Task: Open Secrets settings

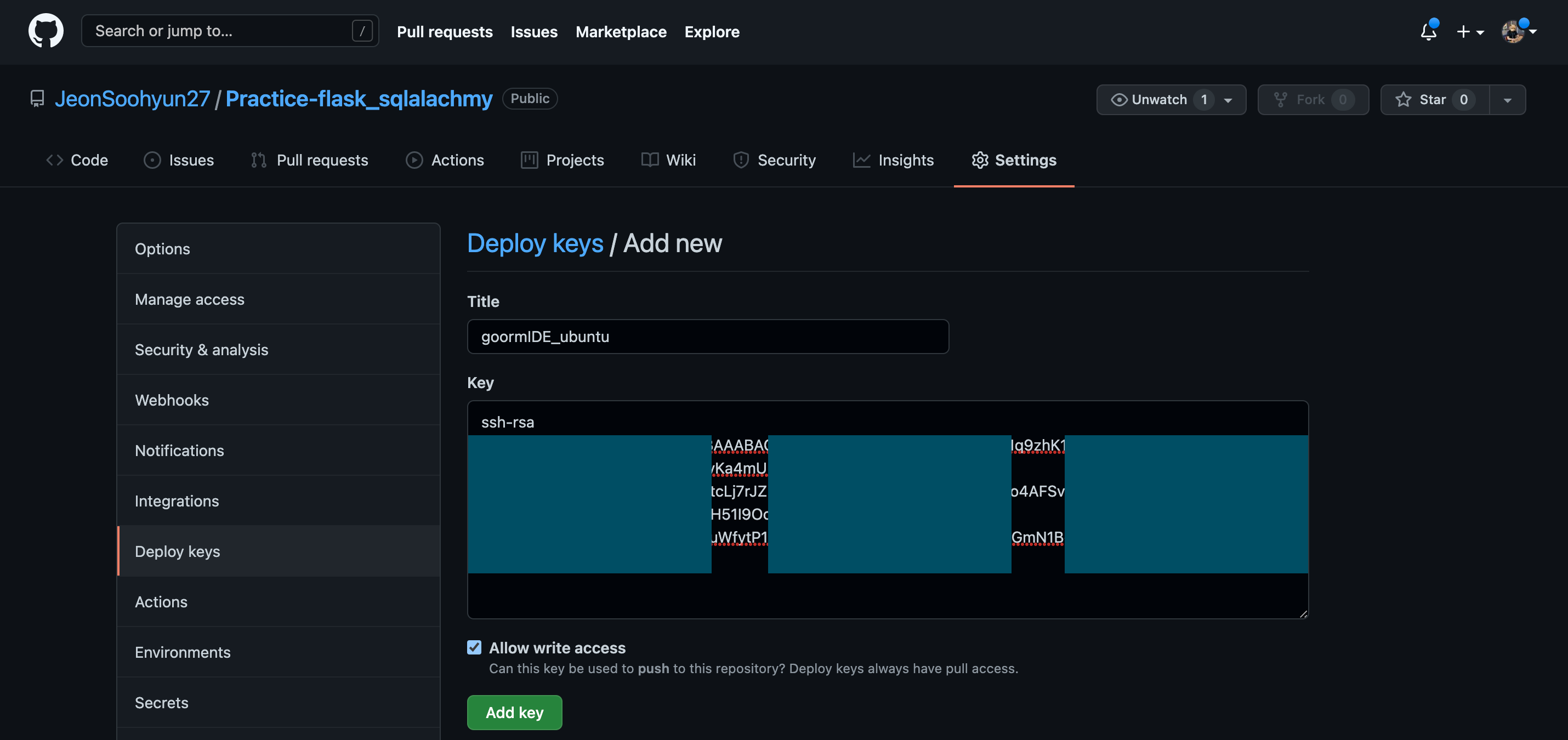Action: pos(278,703)
